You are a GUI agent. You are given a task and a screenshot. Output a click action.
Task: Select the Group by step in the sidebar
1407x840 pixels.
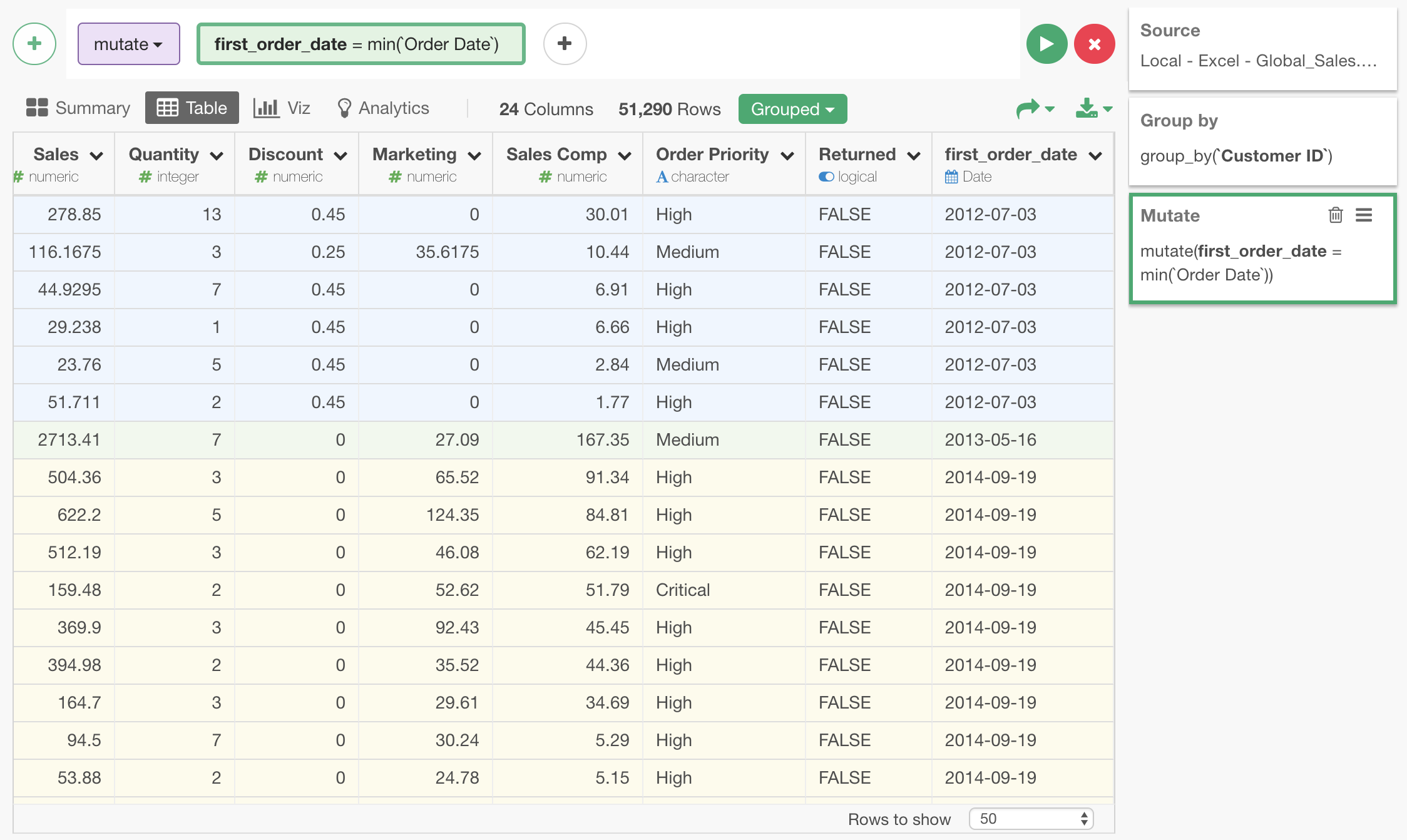1262,140
